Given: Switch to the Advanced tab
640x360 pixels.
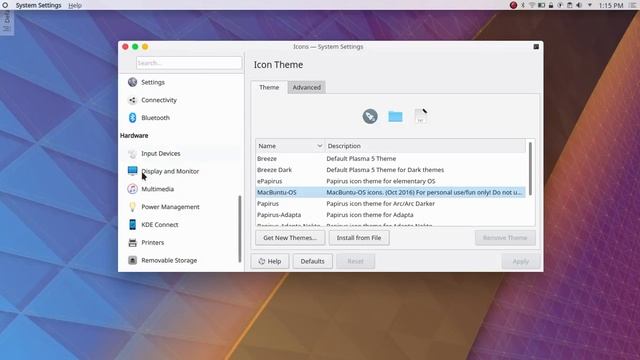Looking at the screenshot, I should click(x=307, y=87).
